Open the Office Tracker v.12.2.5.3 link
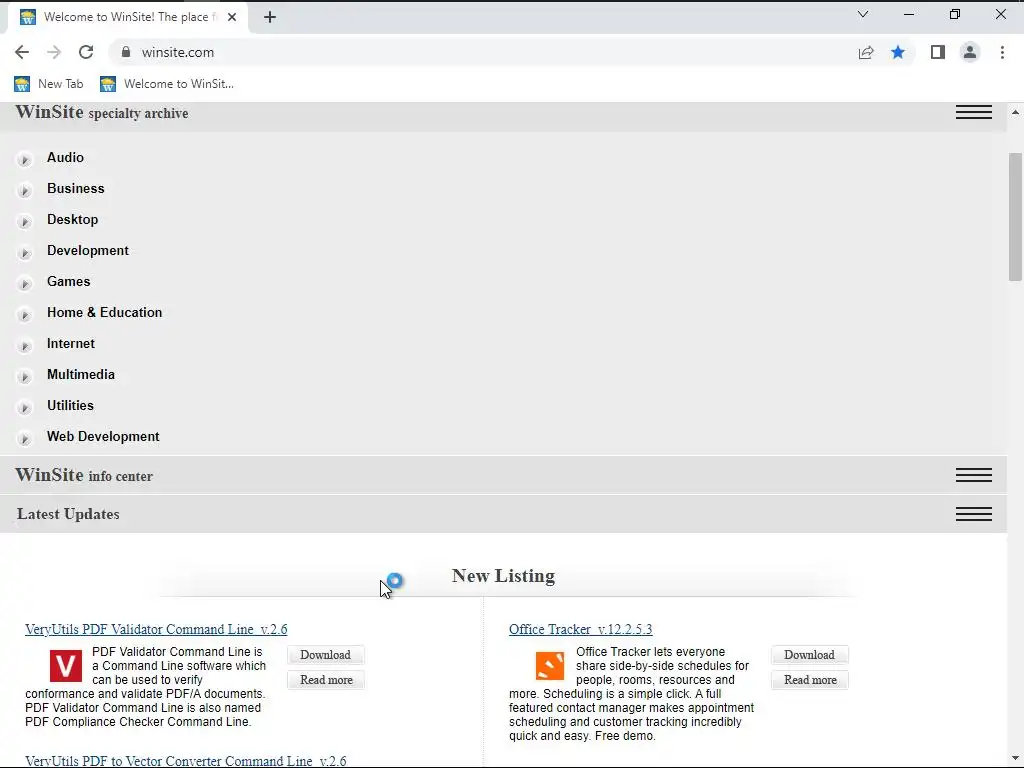This screenshot has width=1024, height=768. point(581,629)
